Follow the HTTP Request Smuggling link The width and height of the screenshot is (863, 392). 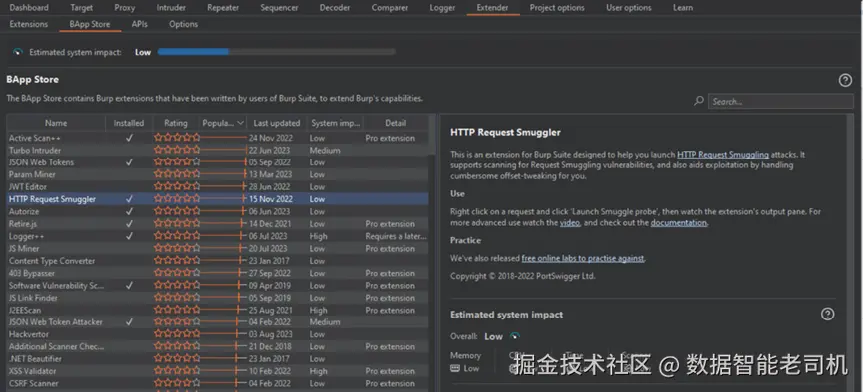click(x=722, y=155)
